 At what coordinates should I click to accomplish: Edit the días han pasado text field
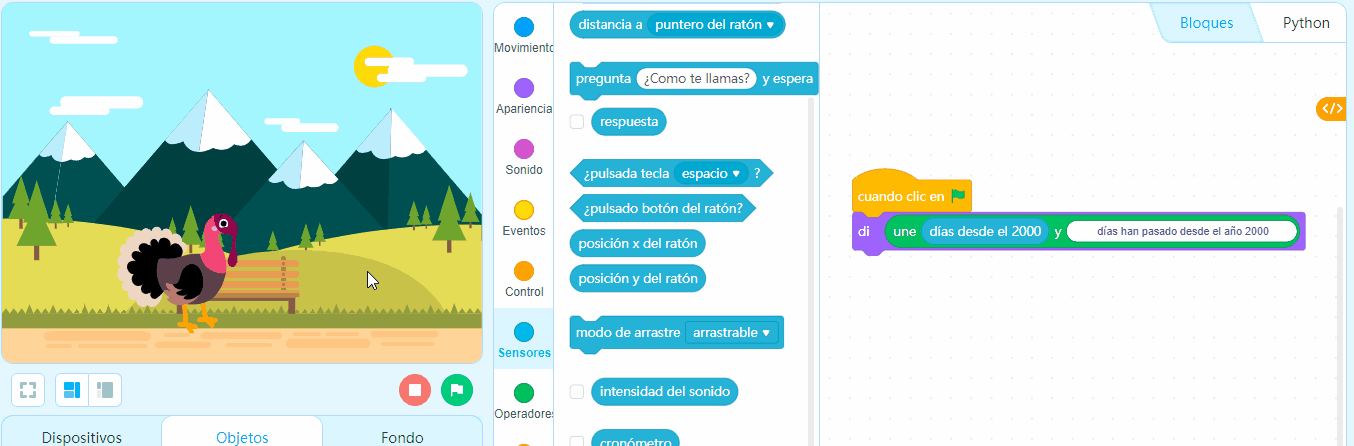coord(1182,231)
